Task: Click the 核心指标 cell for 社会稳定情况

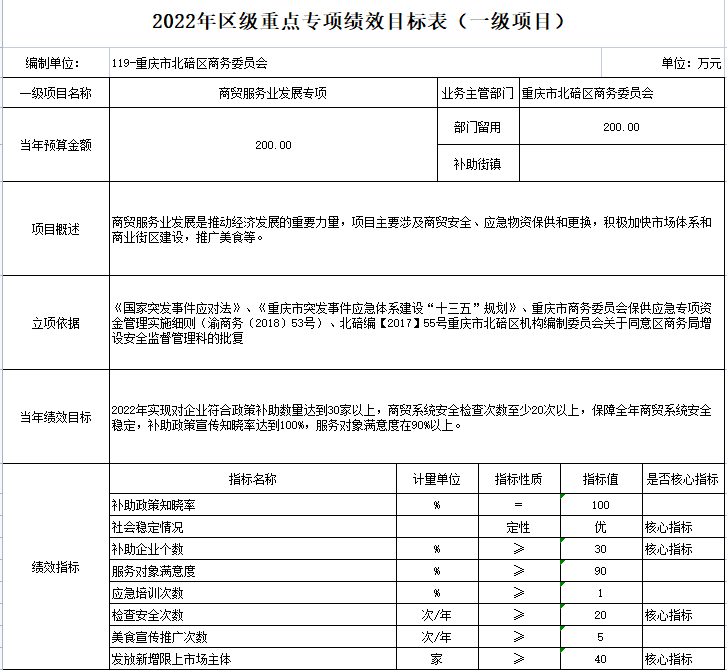Action: pyautogui.click(x=683, y=527)
